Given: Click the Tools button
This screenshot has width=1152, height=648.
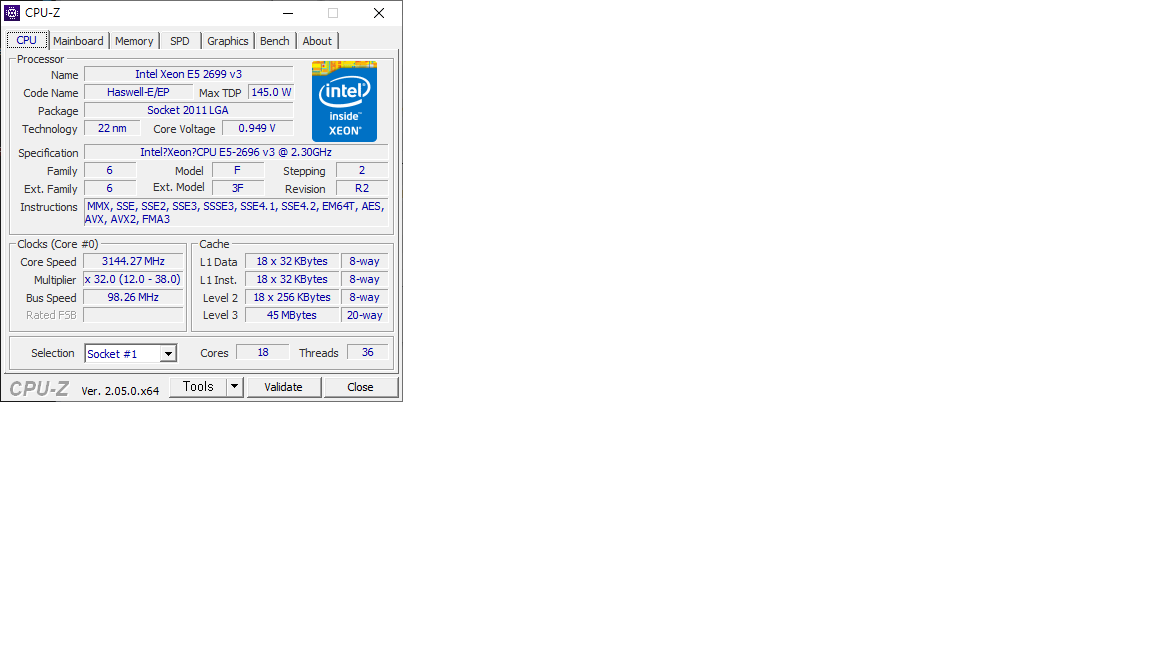Looking at the screenshot, I should (198, 386).
